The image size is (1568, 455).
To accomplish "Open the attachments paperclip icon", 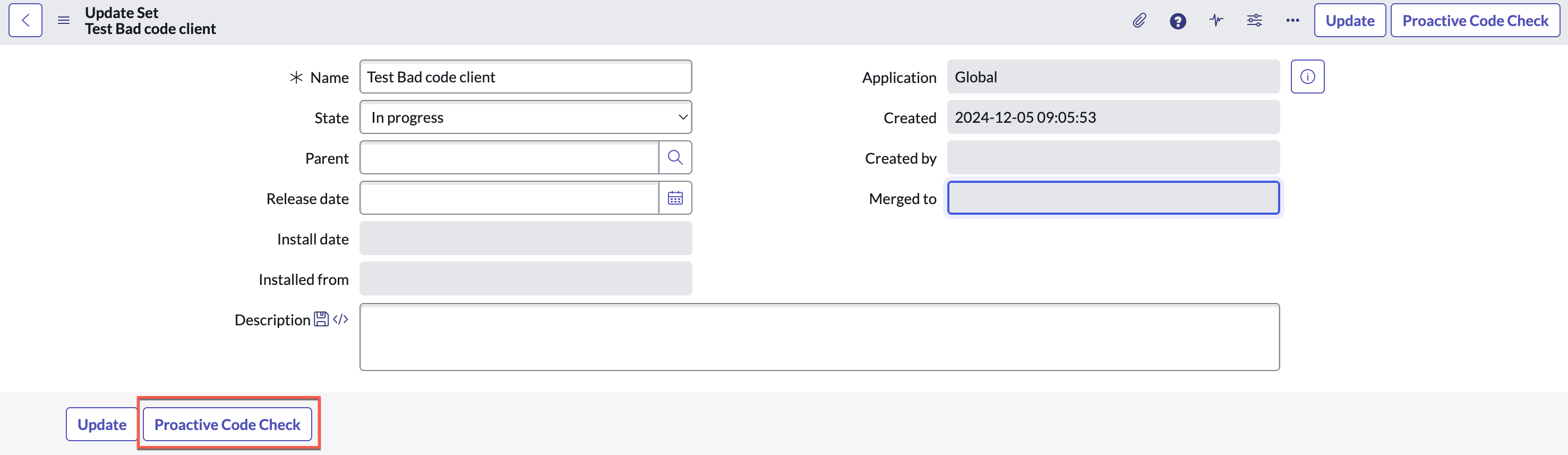I will point(1139,21).
